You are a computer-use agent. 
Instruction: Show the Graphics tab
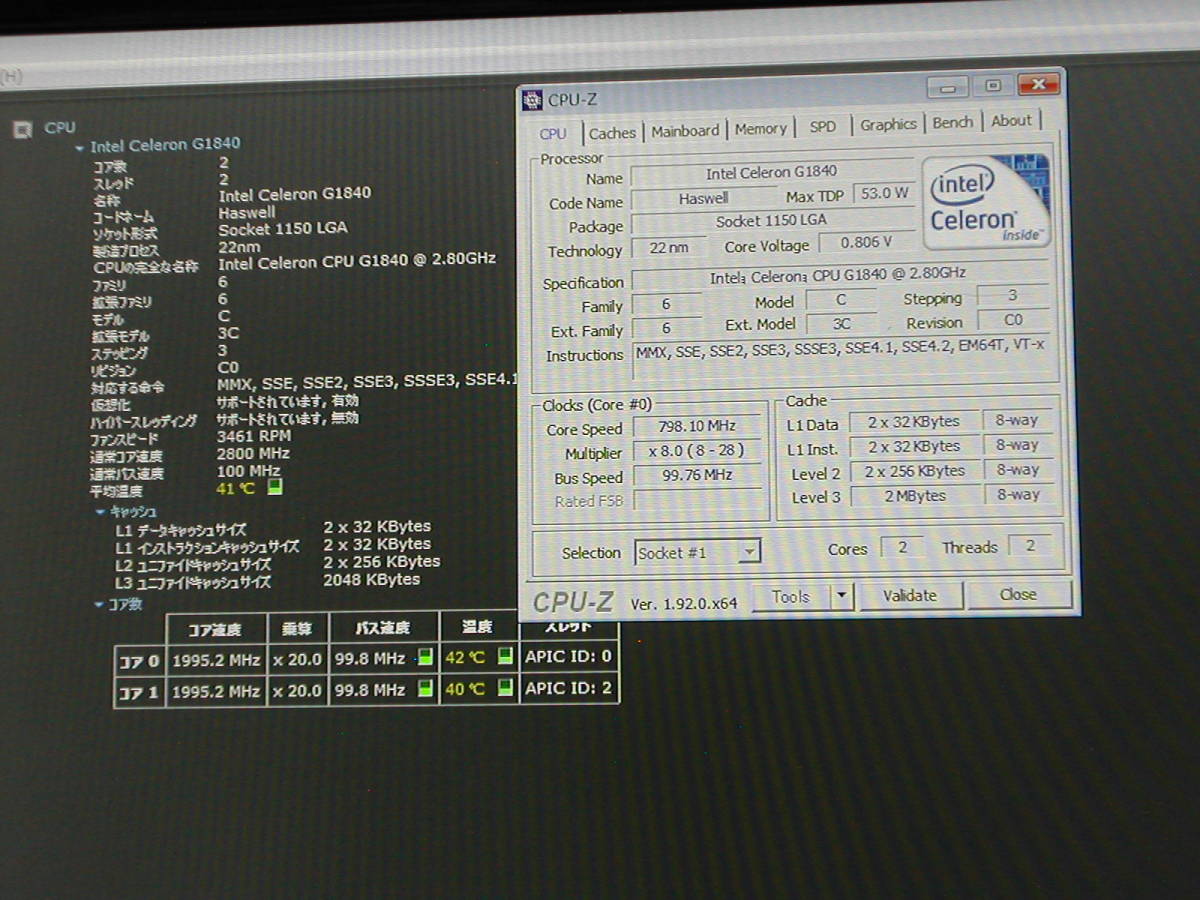pyautogui.click(x=888, y=125)
